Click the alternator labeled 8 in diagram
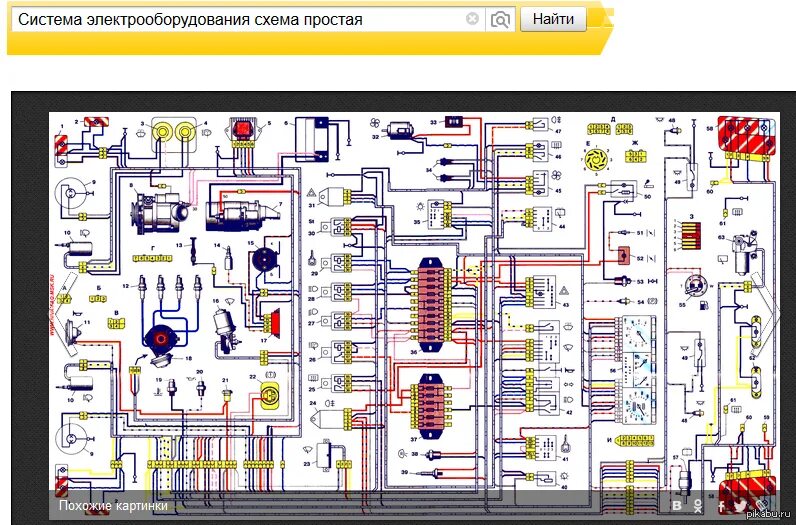Viewport: 796px width, 525px height. 160,217
